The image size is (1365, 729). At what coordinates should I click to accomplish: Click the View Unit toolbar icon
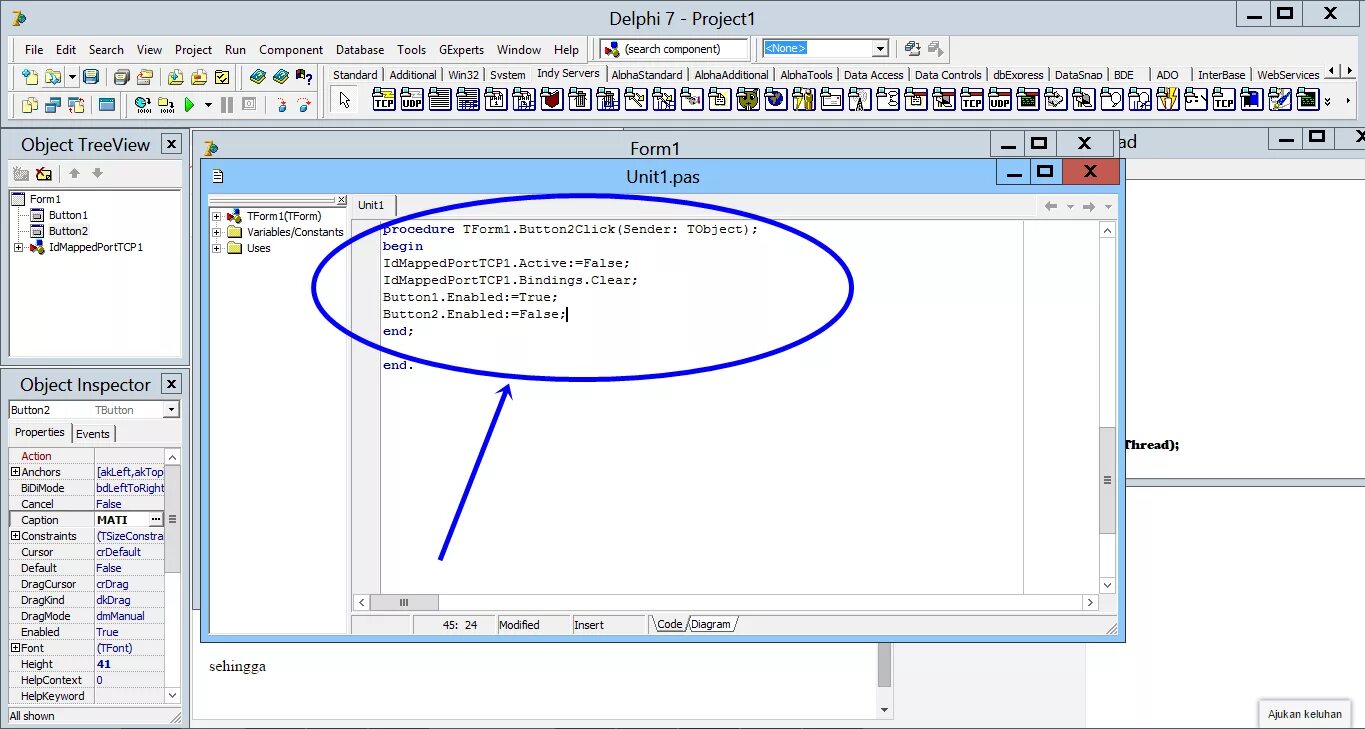30,104
